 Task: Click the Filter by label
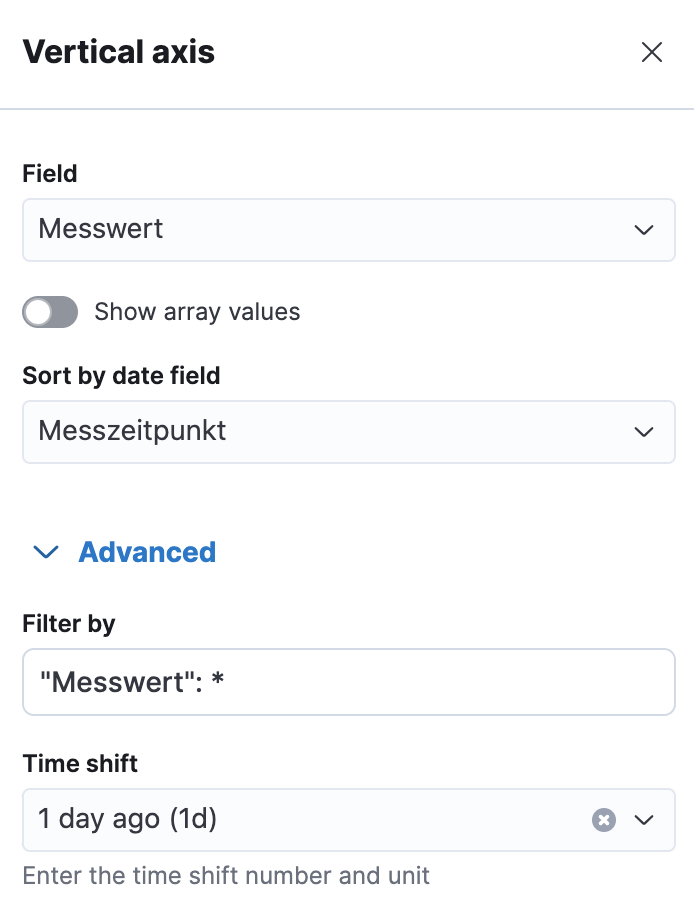pos(68,623)
